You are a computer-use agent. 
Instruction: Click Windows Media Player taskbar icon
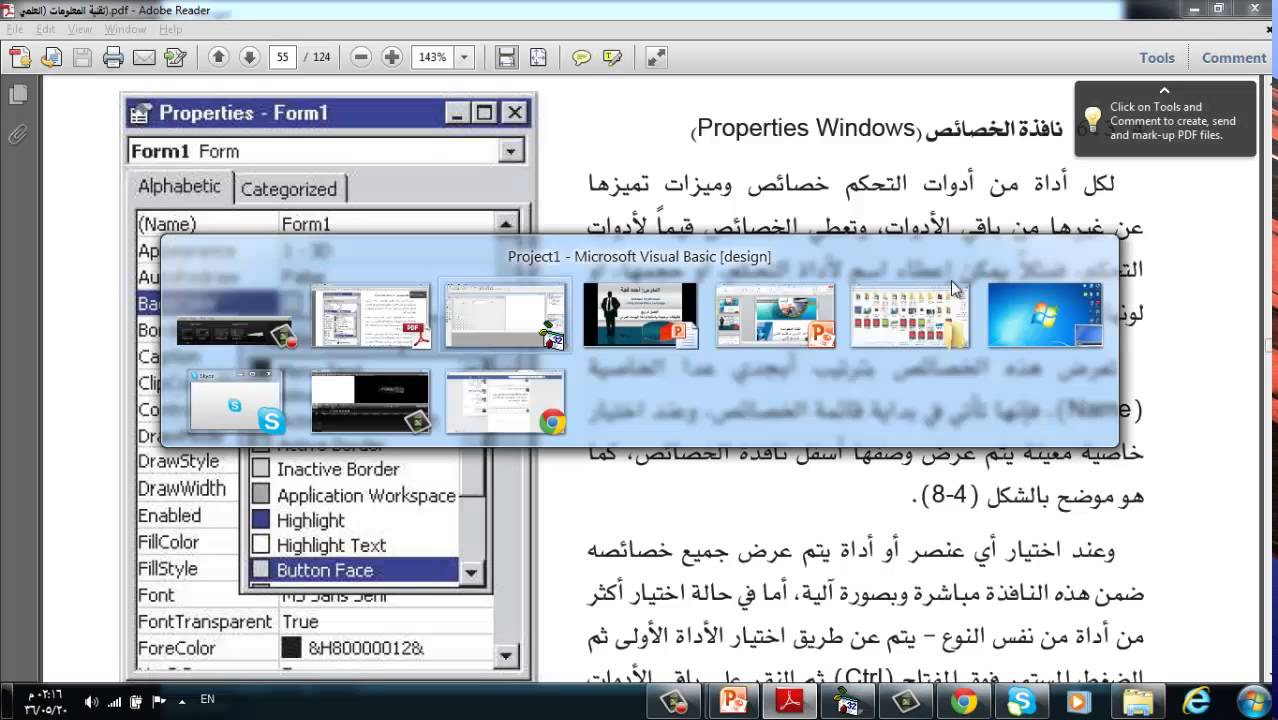click(x=1078, y=701)
